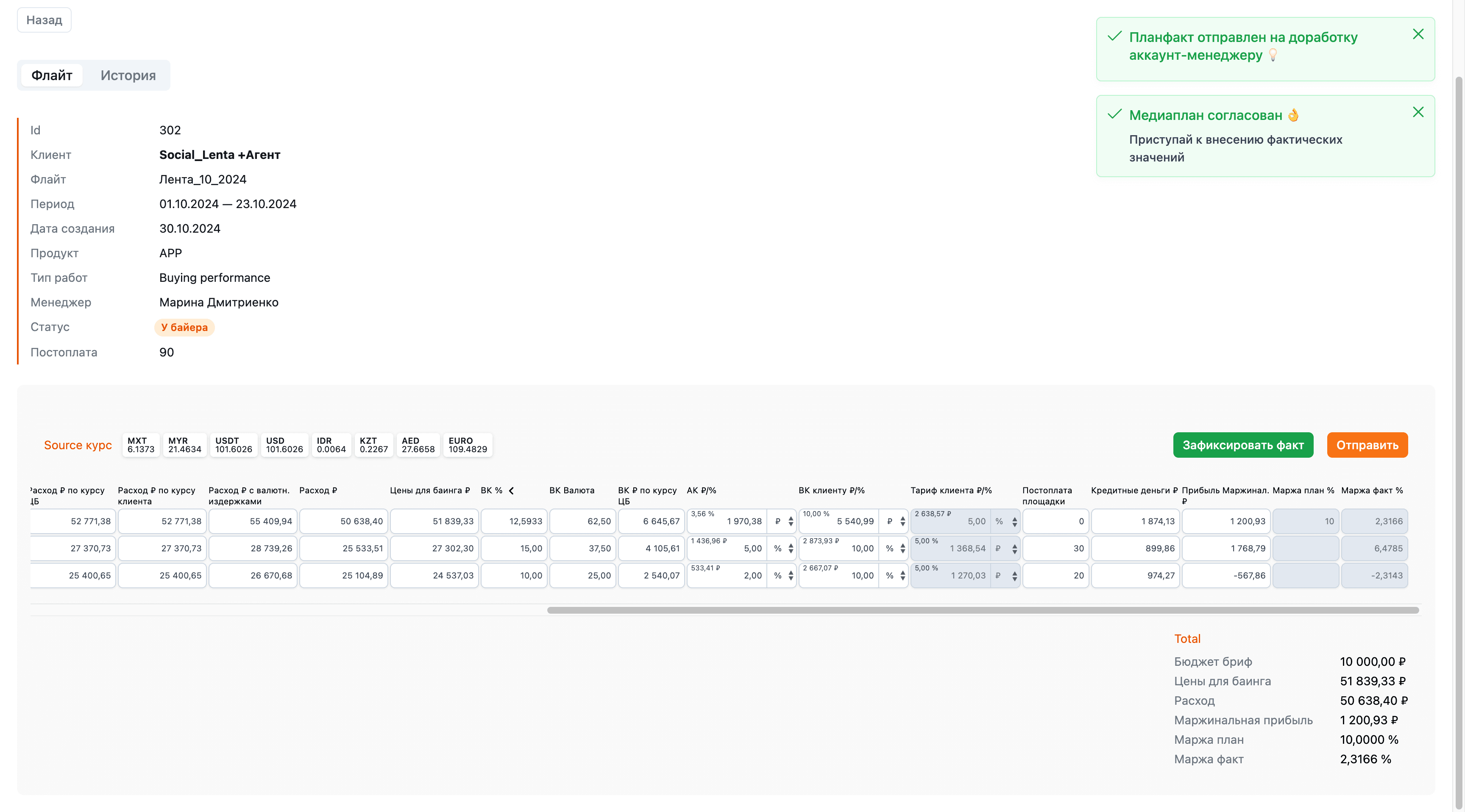The width and height of the screenshot is (1465, 812).
Task: Click the Source курс label
Action: pos(78,445)
